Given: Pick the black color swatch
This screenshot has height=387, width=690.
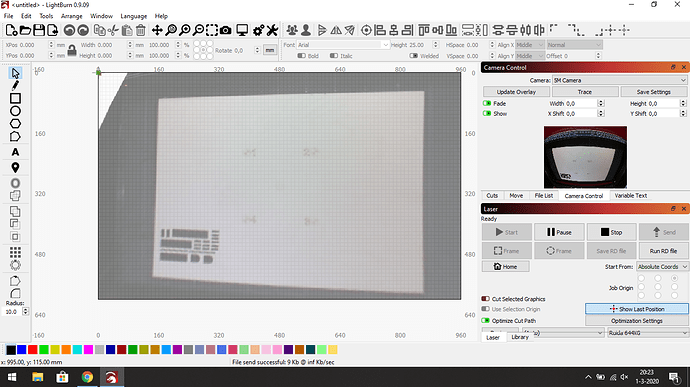Looking at the screenshot, I should click(x=11, y=350).
